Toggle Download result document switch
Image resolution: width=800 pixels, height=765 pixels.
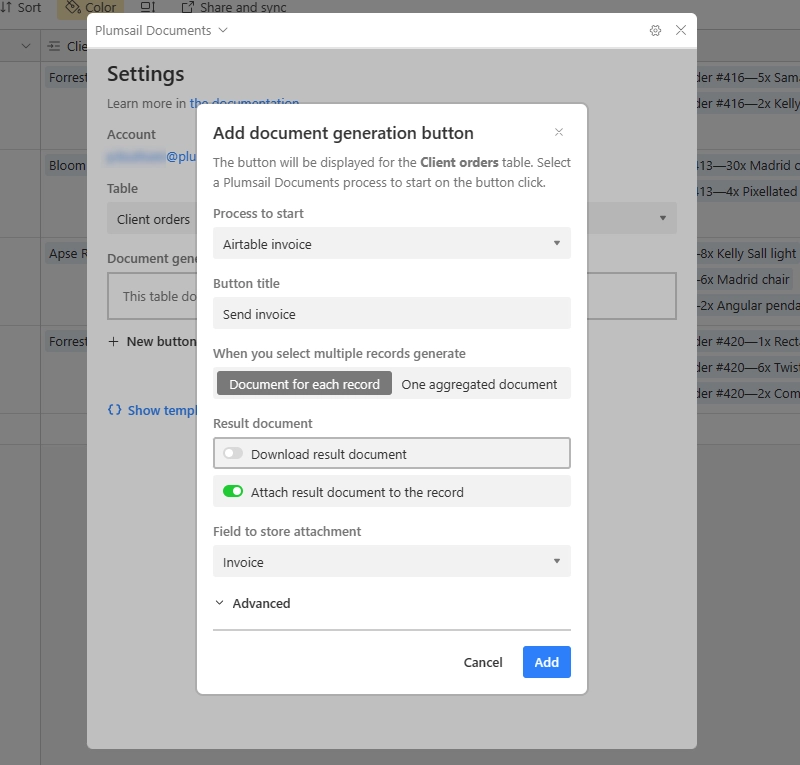pos(233,453)
